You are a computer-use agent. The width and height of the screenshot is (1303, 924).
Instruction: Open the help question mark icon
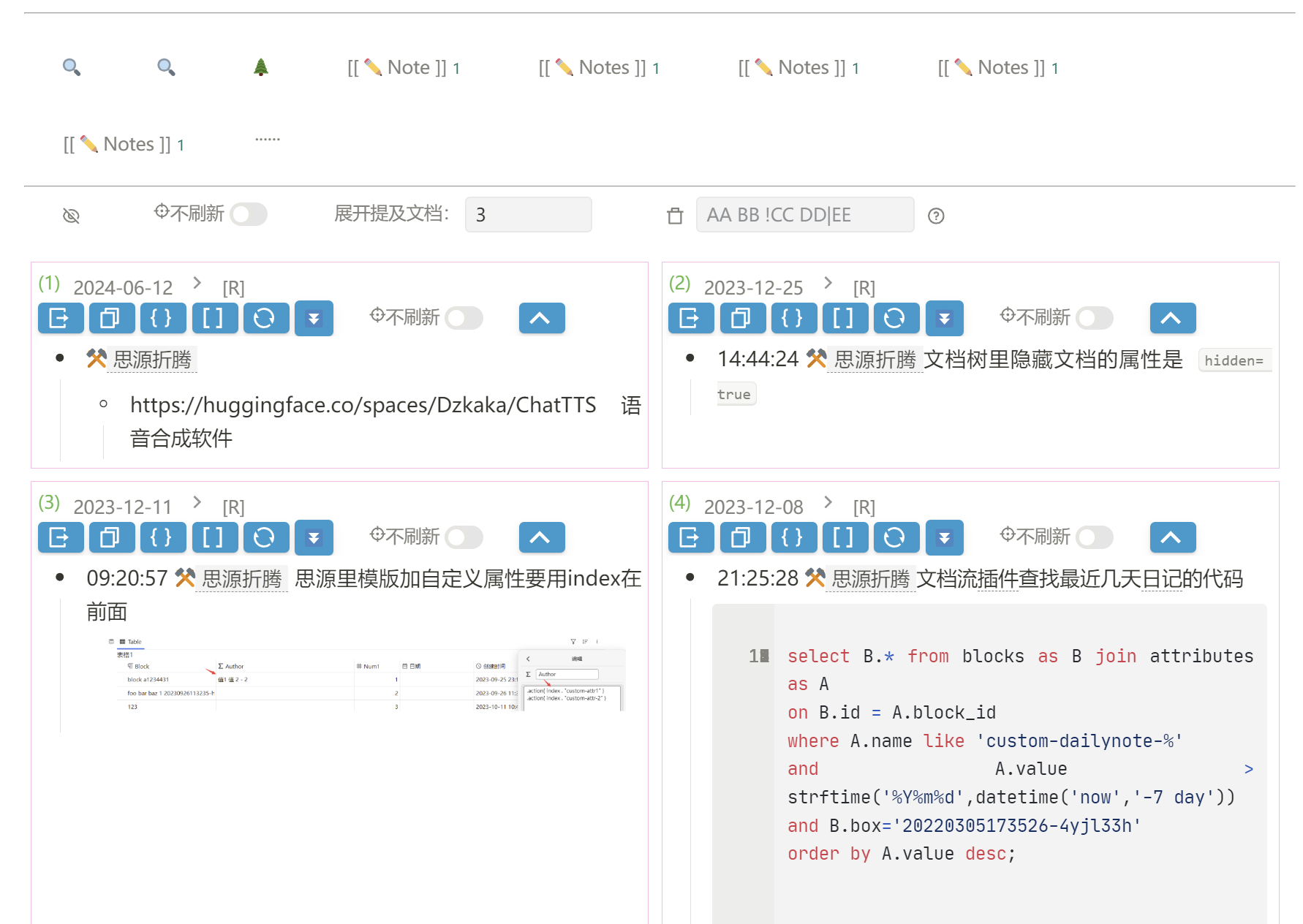pos(936,216)
